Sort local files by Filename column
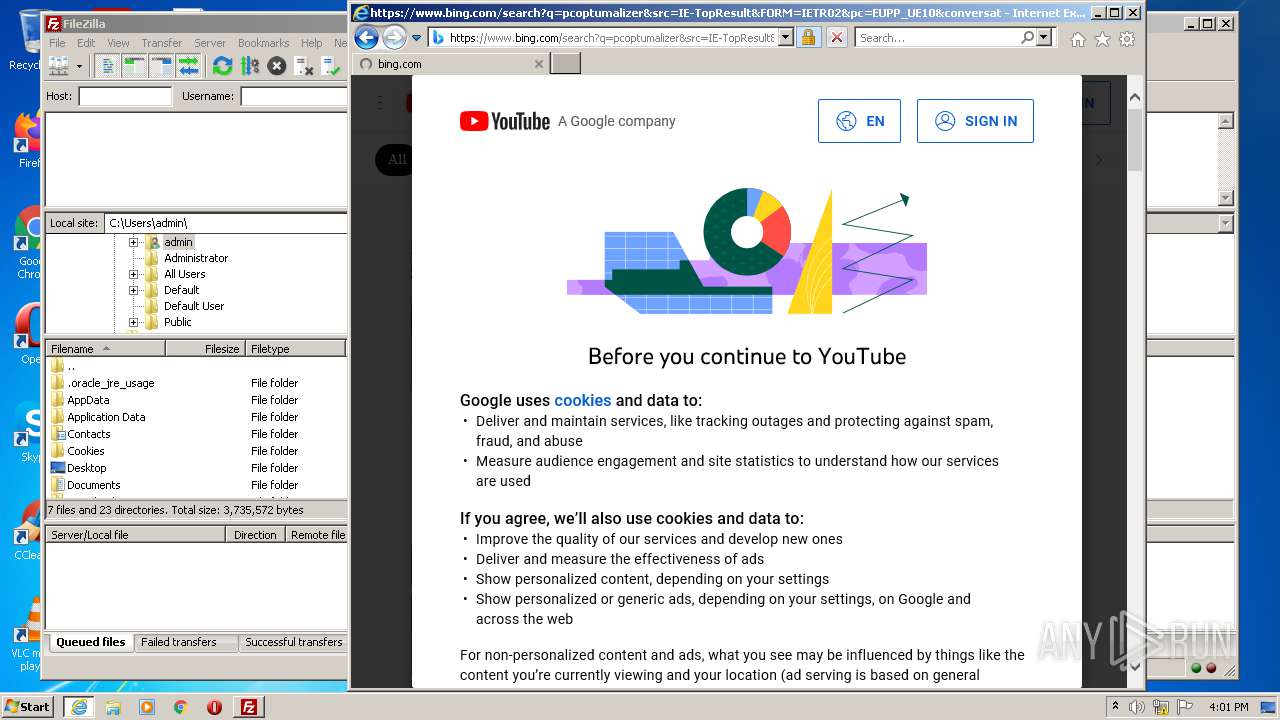1280x720 pixels. point(106,349)
